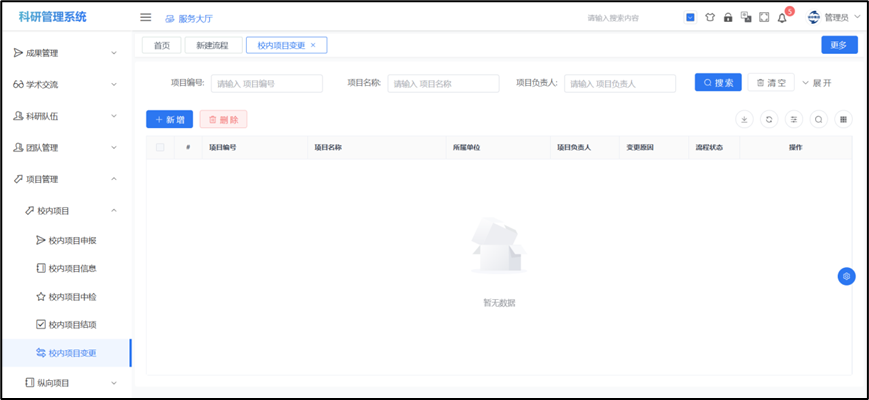Click the 新增 button
This screenshot has width=869, height=400.
pos(169,119)
